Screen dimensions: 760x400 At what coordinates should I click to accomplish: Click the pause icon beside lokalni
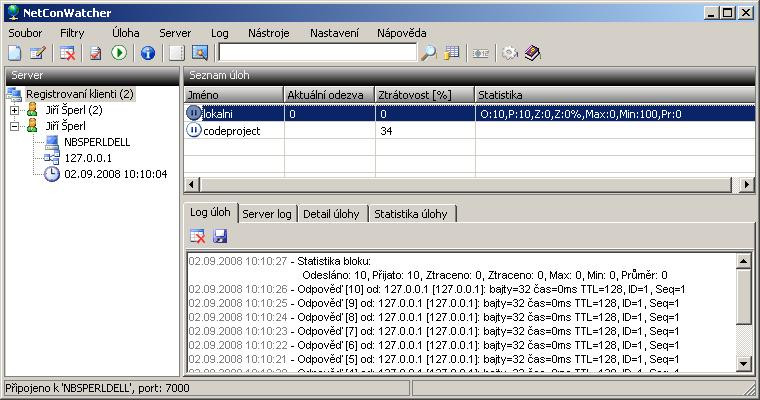click(193, 113)
